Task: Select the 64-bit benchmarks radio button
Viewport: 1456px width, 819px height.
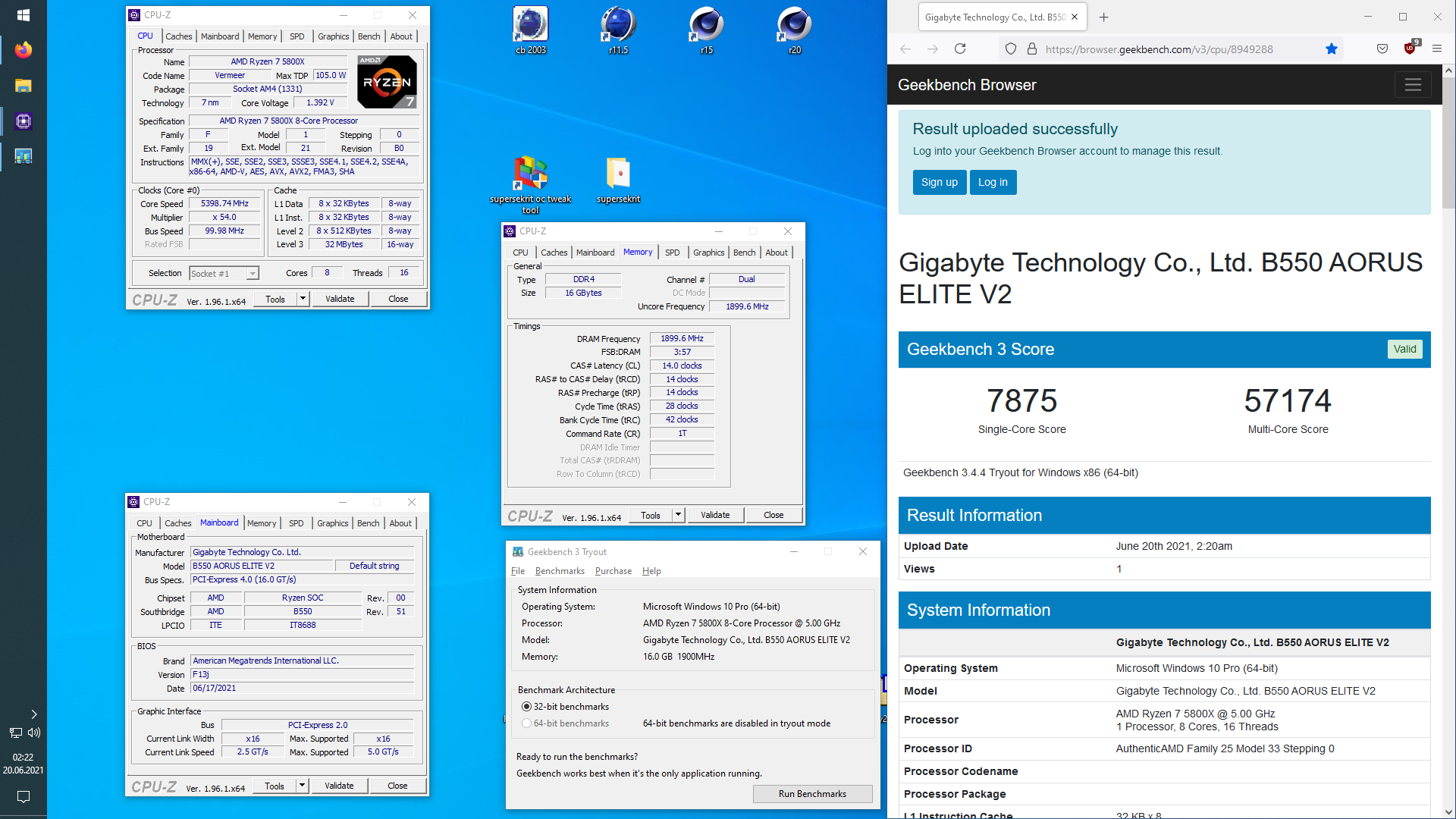Action: pos(526,723)
